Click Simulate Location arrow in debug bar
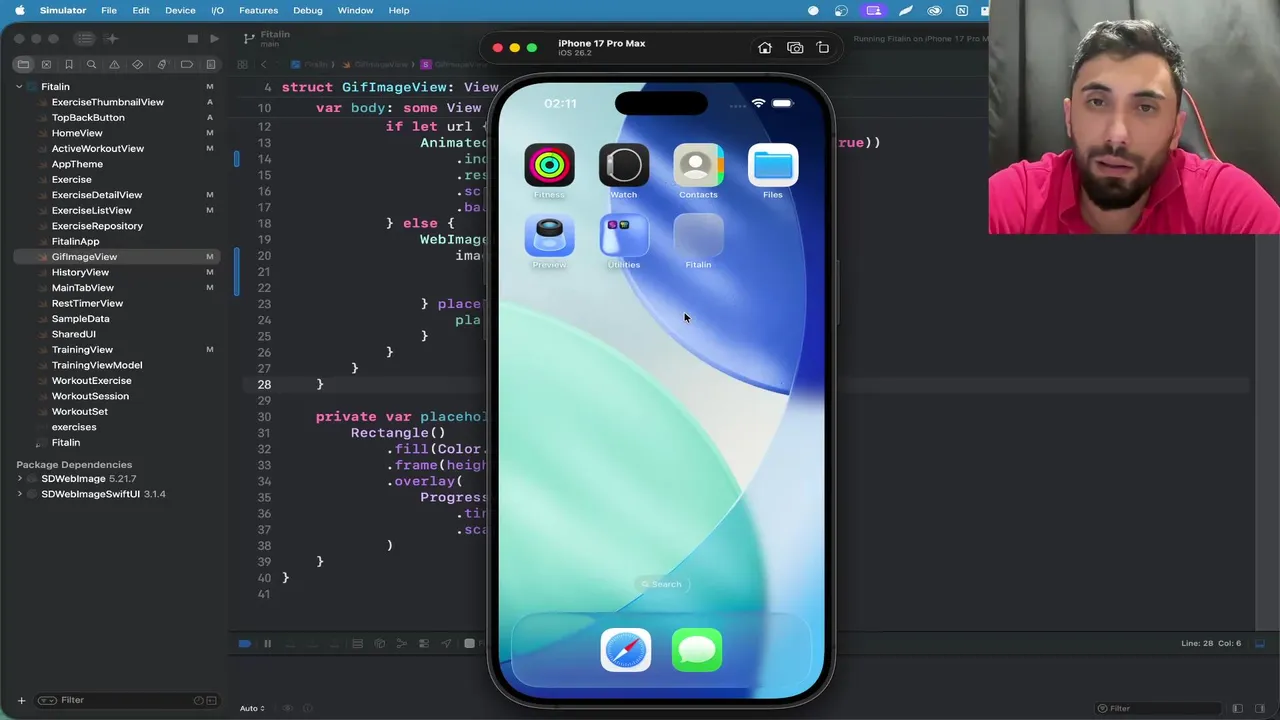Screen dimensions: 1280x720 pyautogui.click(x=446, y=644)
